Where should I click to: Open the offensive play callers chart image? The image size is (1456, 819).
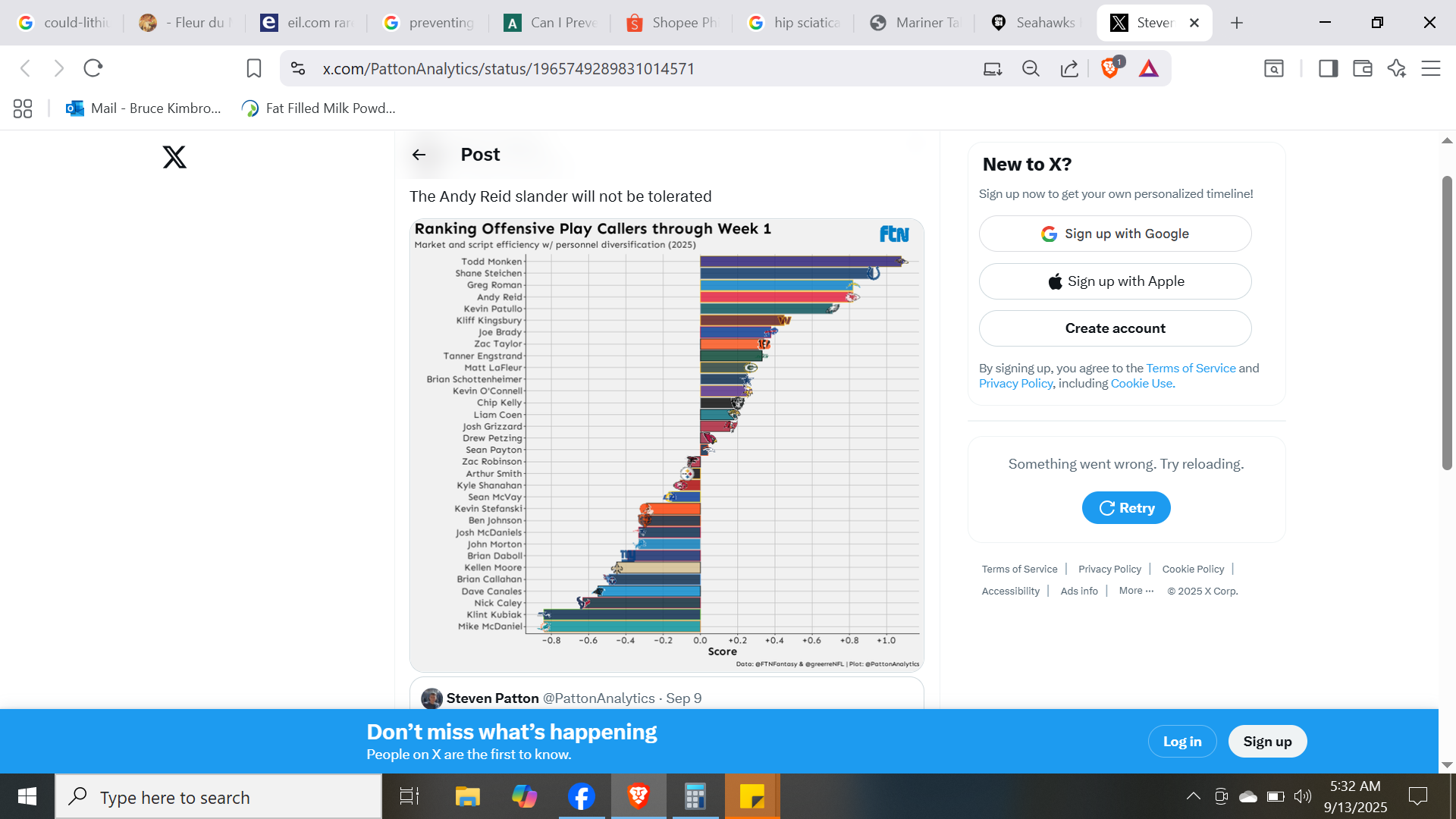[667, 445]
